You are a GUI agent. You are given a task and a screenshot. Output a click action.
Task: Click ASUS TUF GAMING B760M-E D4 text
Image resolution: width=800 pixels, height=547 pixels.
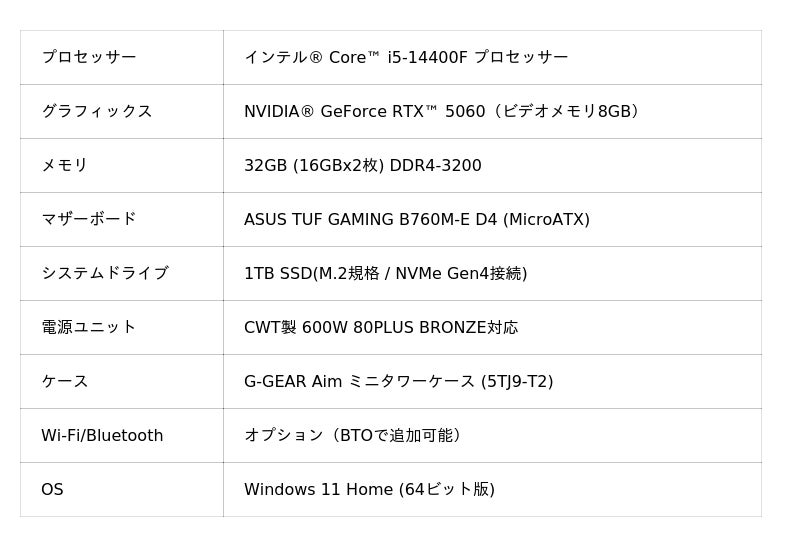(x=417, y=219)
